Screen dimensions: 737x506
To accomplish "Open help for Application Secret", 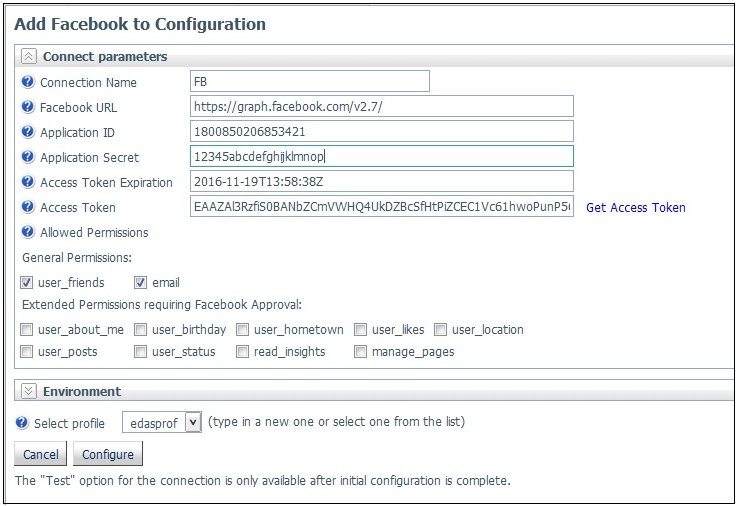I will pyautogui.click(x=28, y=157).
